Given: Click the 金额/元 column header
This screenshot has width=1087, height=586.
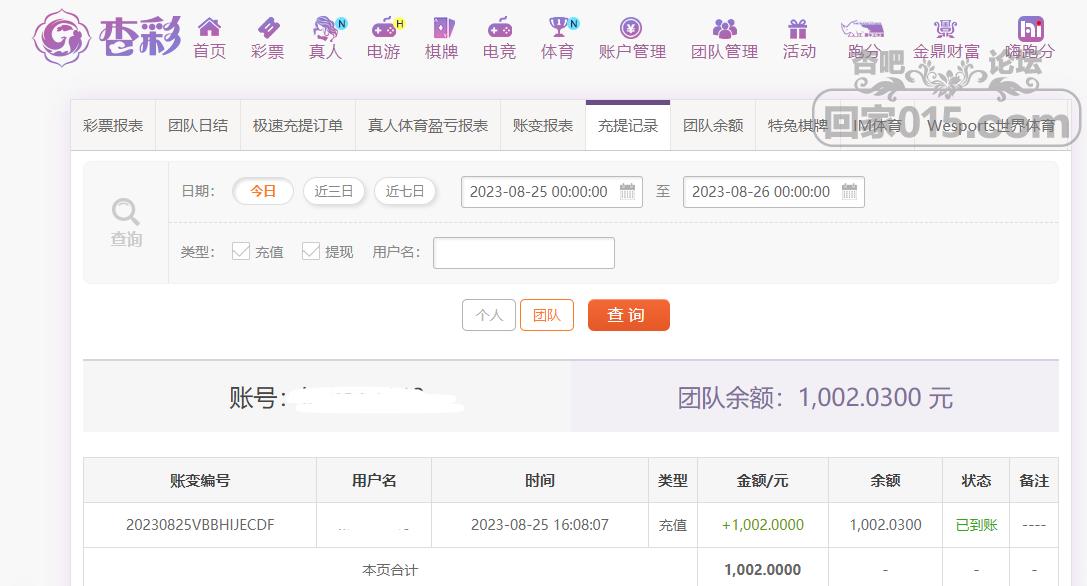Looking at the screenshot, I should click(763, 480).
